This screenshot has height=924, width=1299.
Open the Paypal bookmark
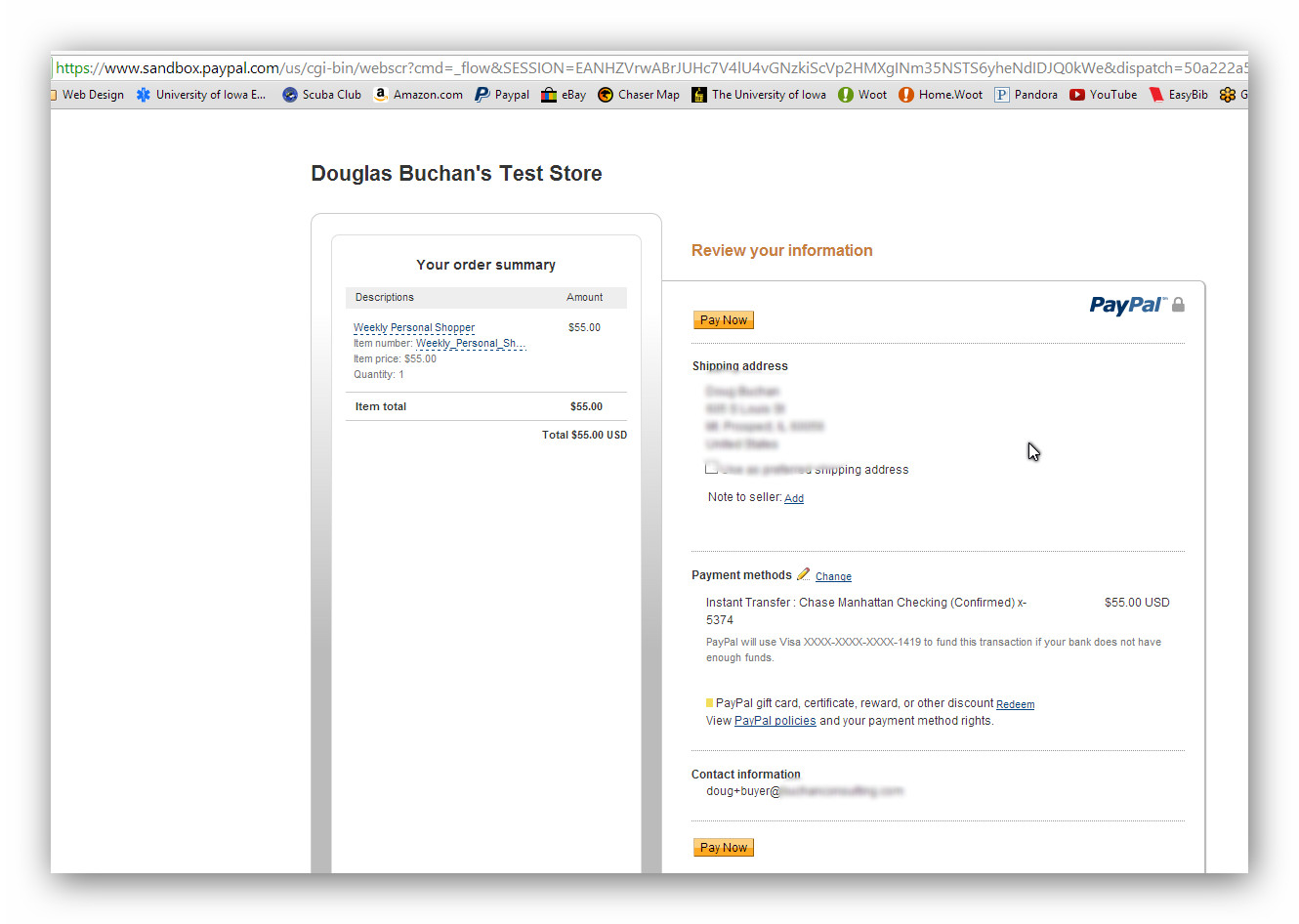pos(502,95)
